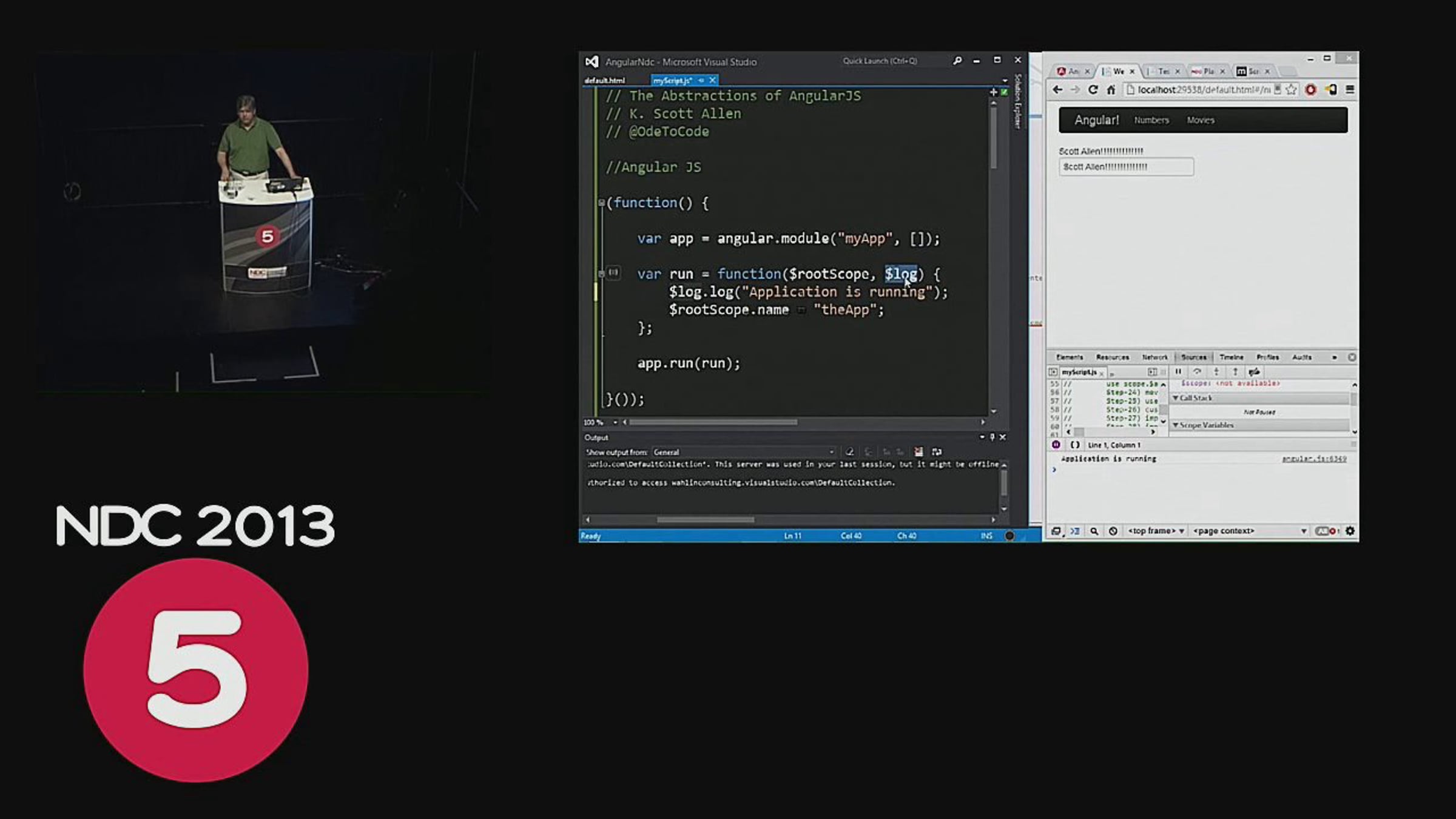
Task: Toggle the console drawer icon
Action: click(1074, 531)
